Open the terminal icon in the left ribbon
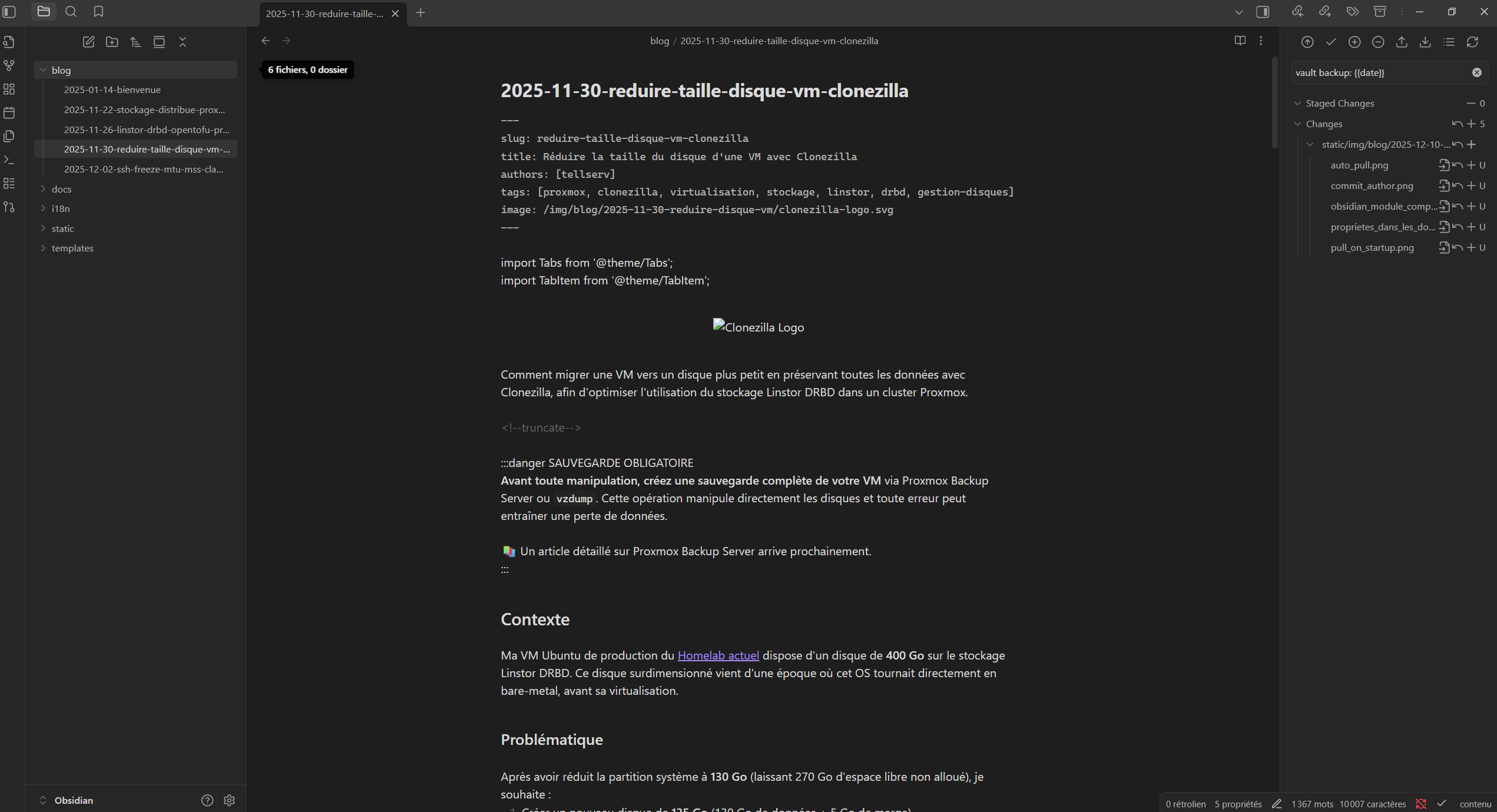The height and width of the screenshot is (812, 1497). (x=9, y=160)
